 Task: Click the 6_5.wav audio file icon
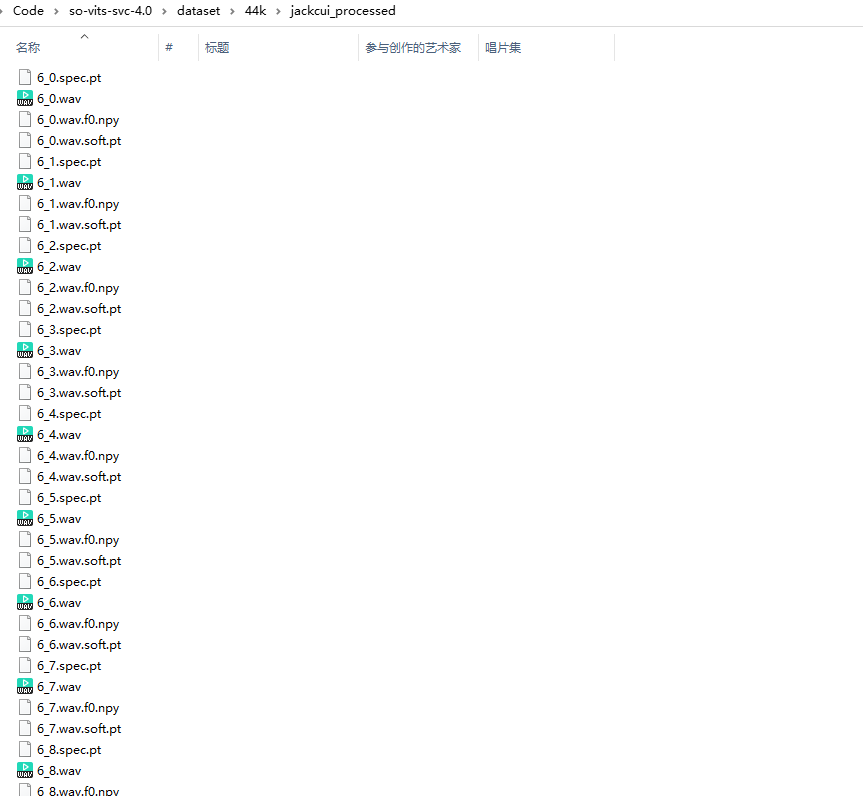pyautogui.click(x=25, y=519)
